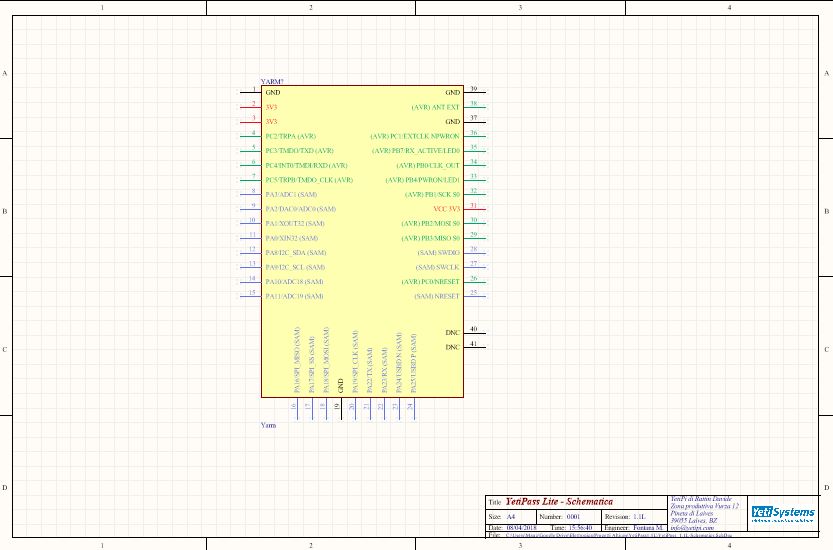The image size is (833, 550).
Task: Select pin label (SAM) NRESET
Action: coord(437,297)
